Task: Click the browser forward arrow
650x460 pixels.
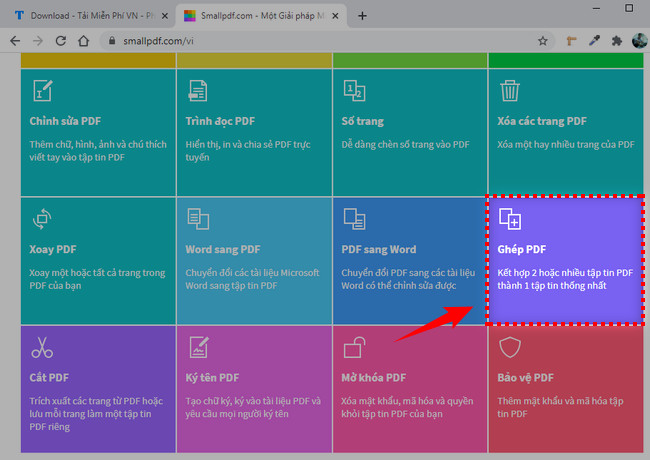Action: coord(38,41)
